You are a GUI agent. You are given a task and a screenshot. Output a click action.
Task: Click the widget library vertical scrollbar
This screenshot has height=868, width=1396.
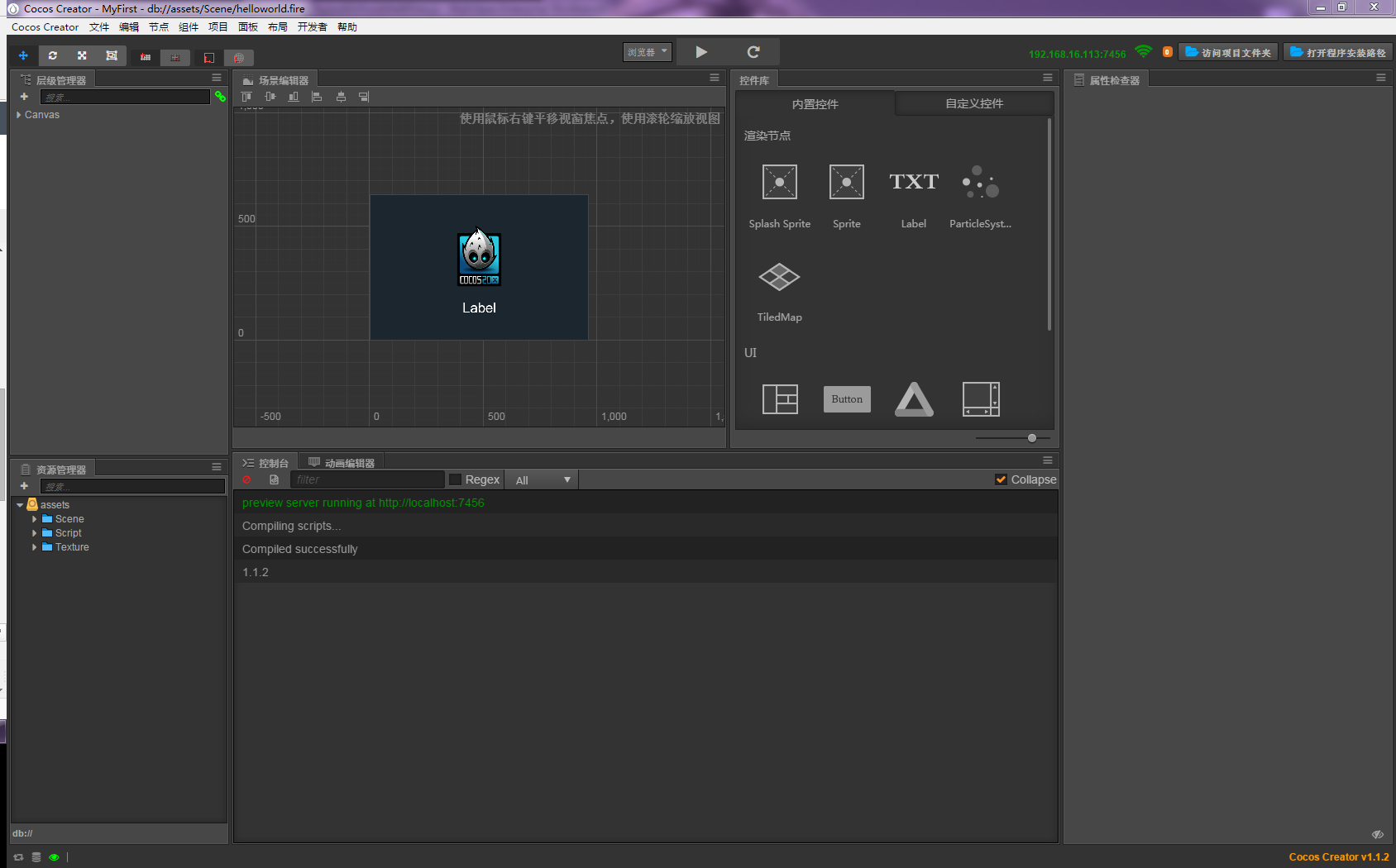click(x=1049, y=224)
